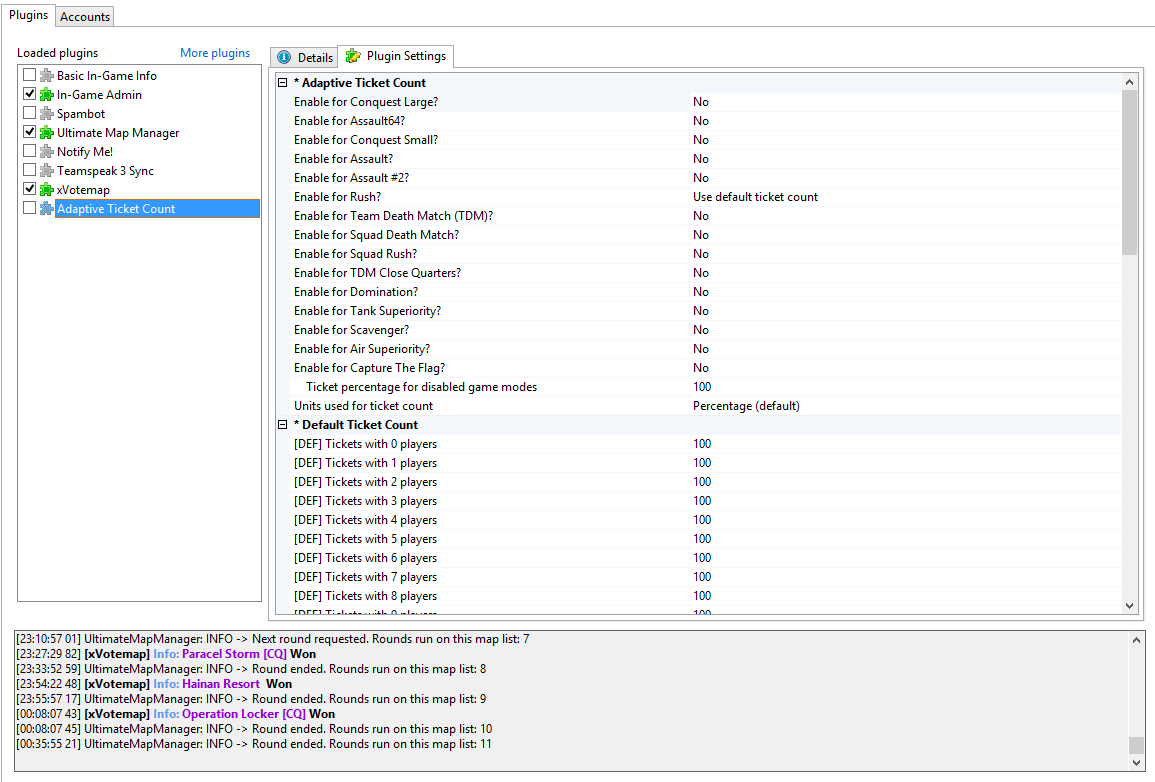The width and height of the screenshot is (1155, 782).
Task: Open the More plugins link
Action: click(215, 53)
